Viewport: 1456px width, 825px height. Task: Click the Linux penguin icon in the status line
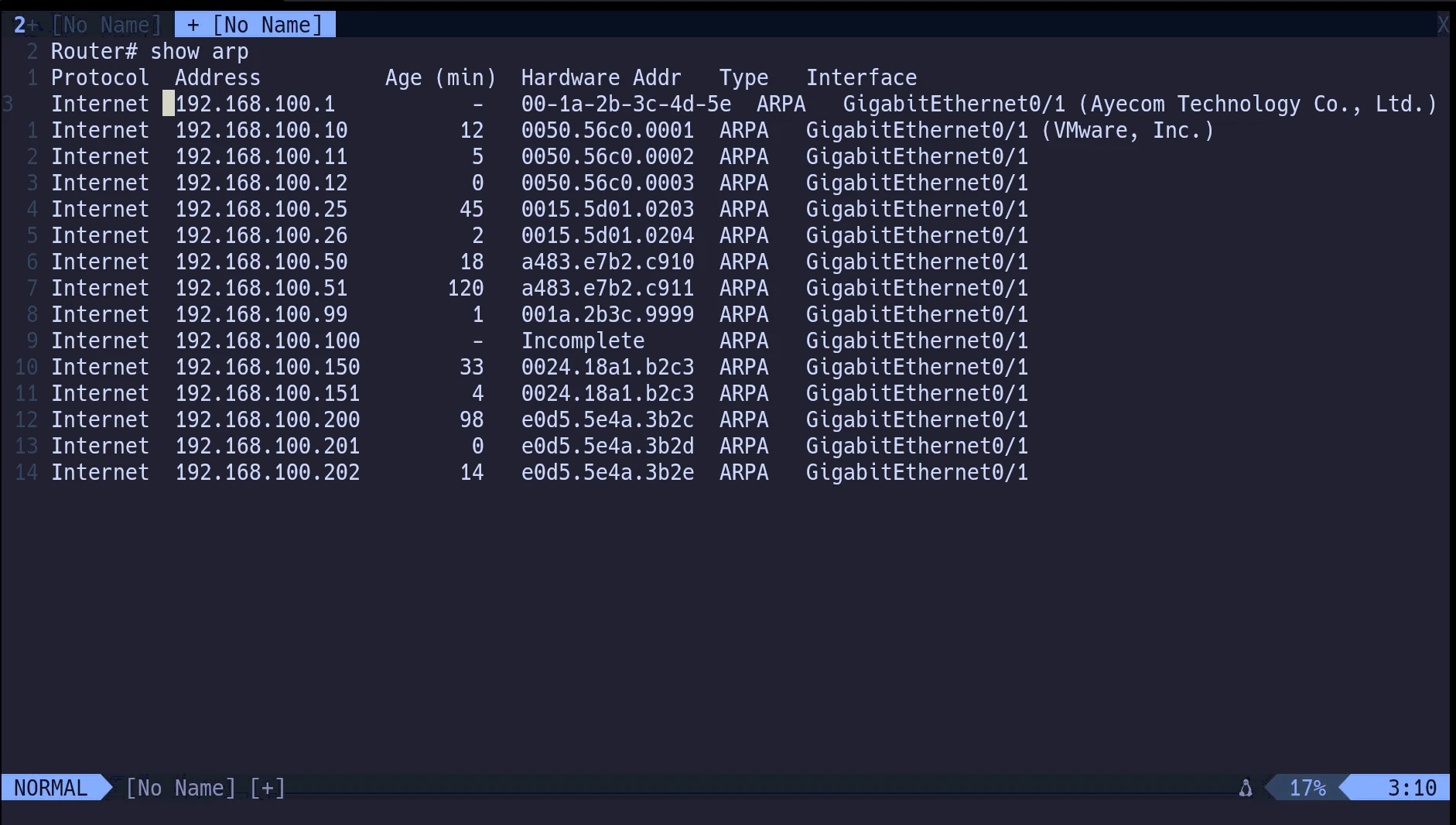point(1246,788)
